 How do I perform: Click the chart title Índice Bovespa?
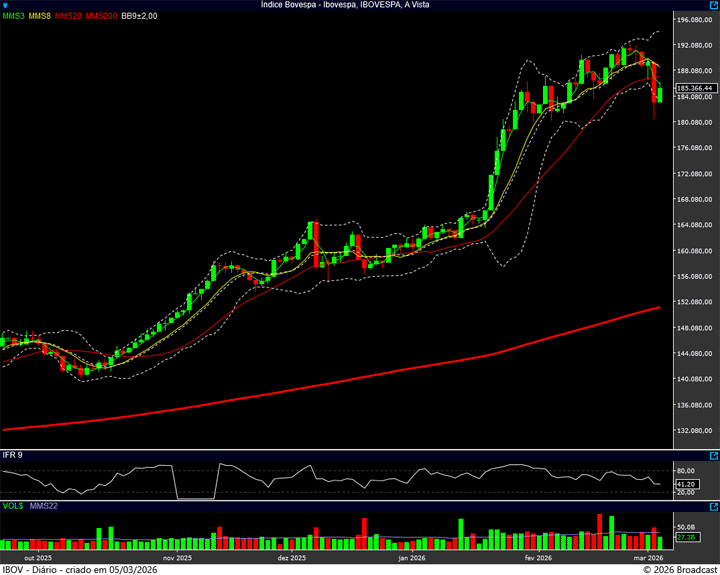pyautogui.click(x=359, y=5)
